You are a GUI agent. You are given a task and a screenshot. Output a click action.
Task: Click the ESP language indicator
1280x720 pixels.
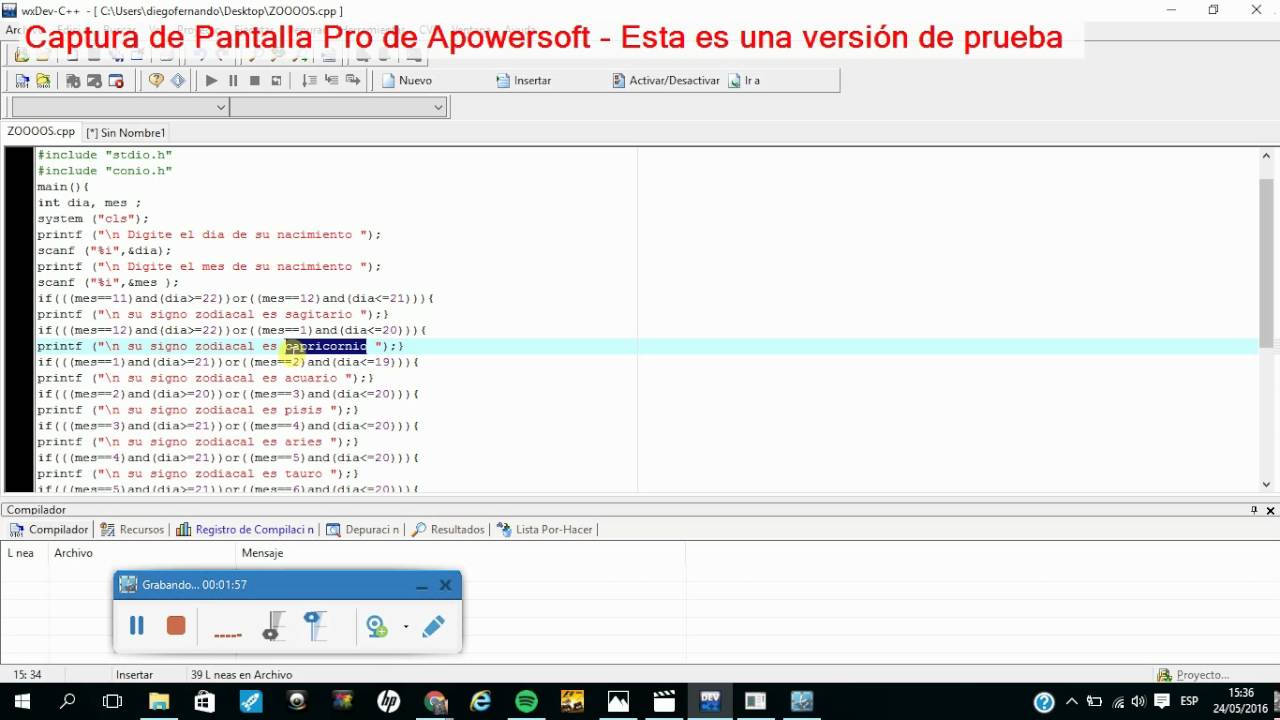click(1189, 702)
